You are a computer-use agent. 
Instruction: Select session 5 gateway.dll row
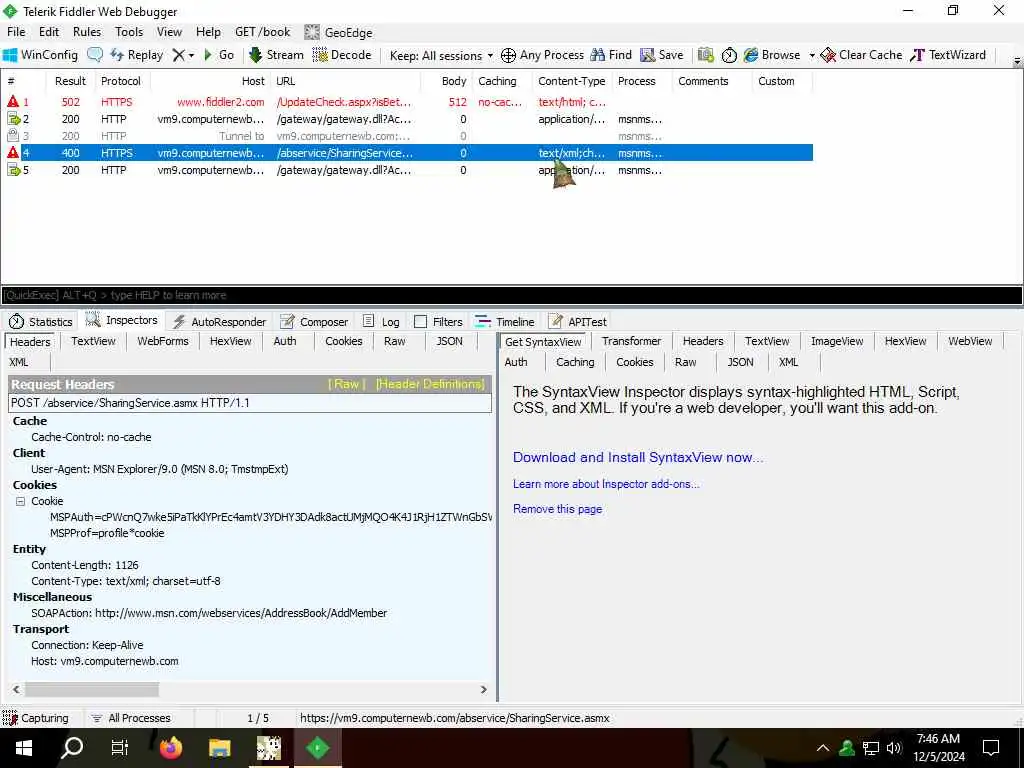point(406,170)
